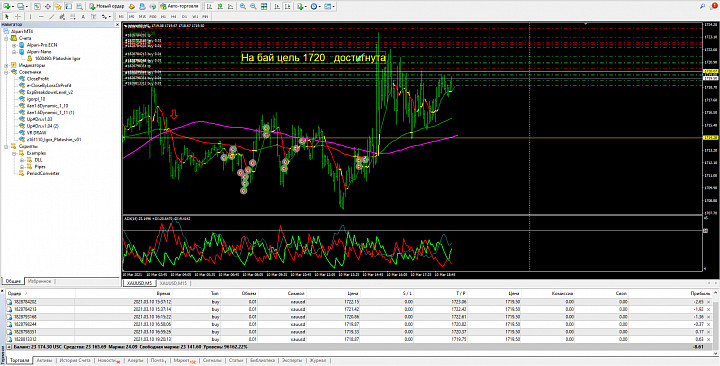
Task: Select the crosshair cursor tool
Action: click(x=18, y=17)
